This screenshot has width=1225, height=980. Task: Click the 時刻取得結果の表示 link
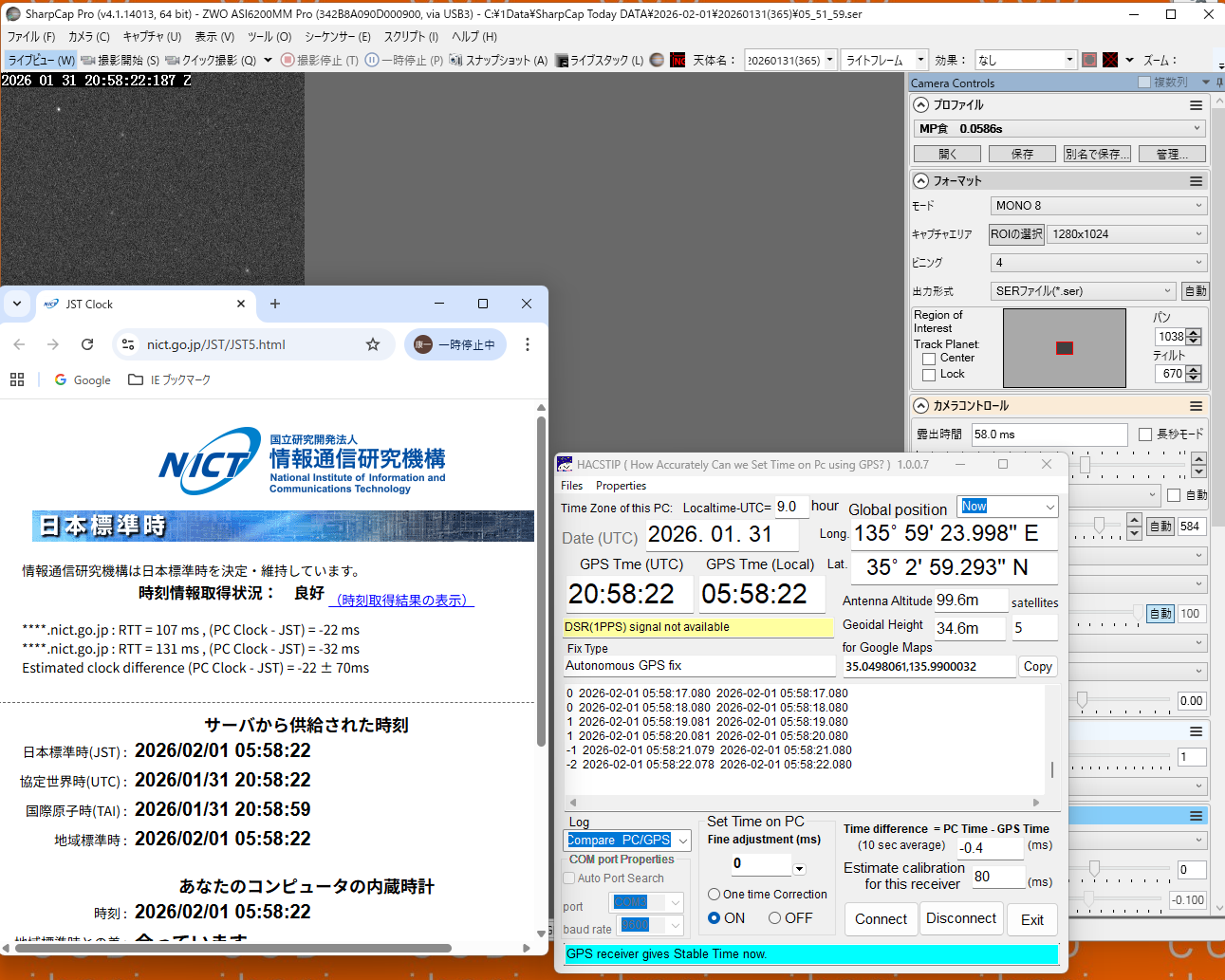tap(401, 601)
